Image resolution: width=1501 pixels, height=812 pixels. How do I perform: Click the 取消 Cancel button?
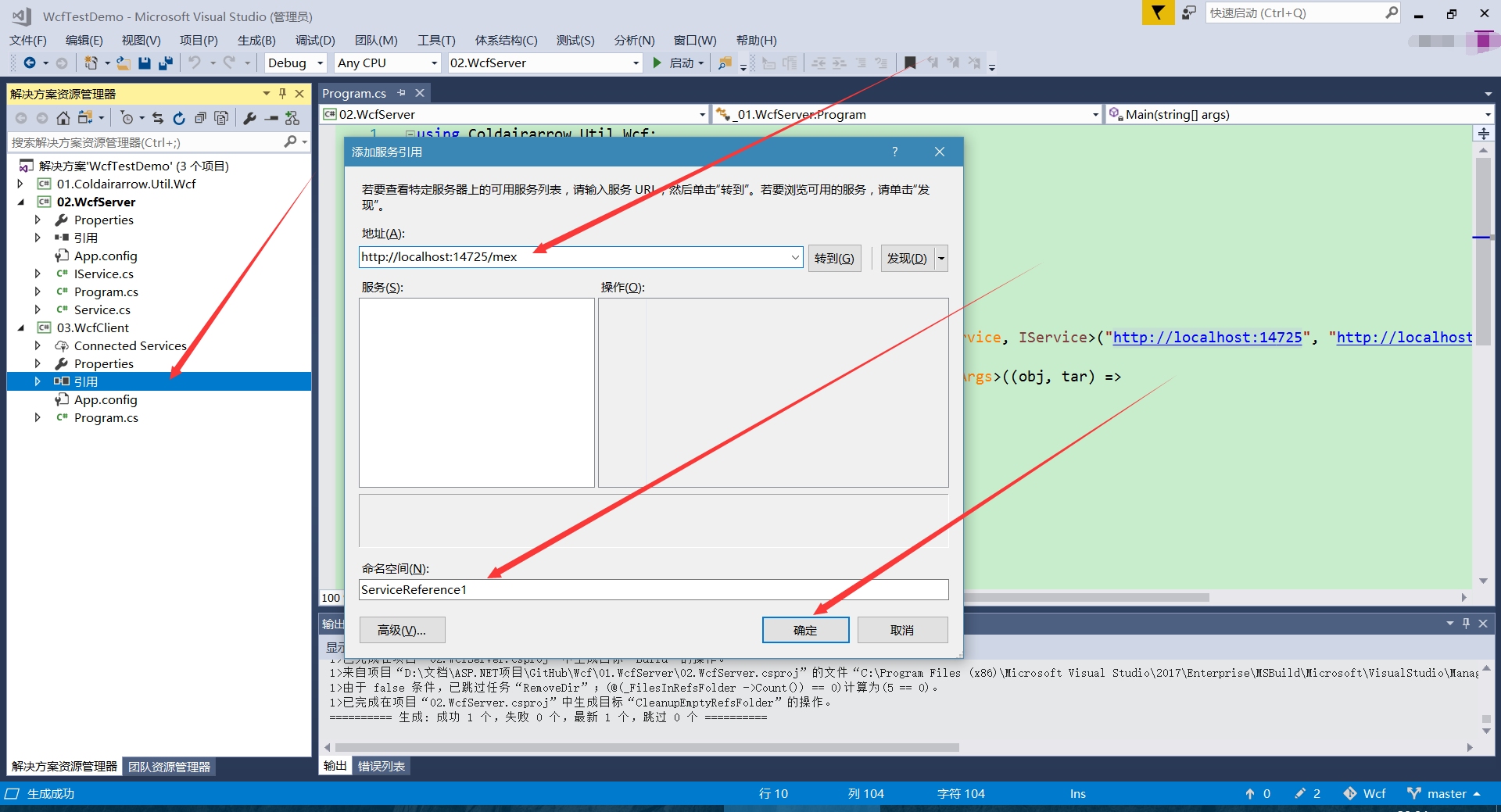[x=902, y=630]
